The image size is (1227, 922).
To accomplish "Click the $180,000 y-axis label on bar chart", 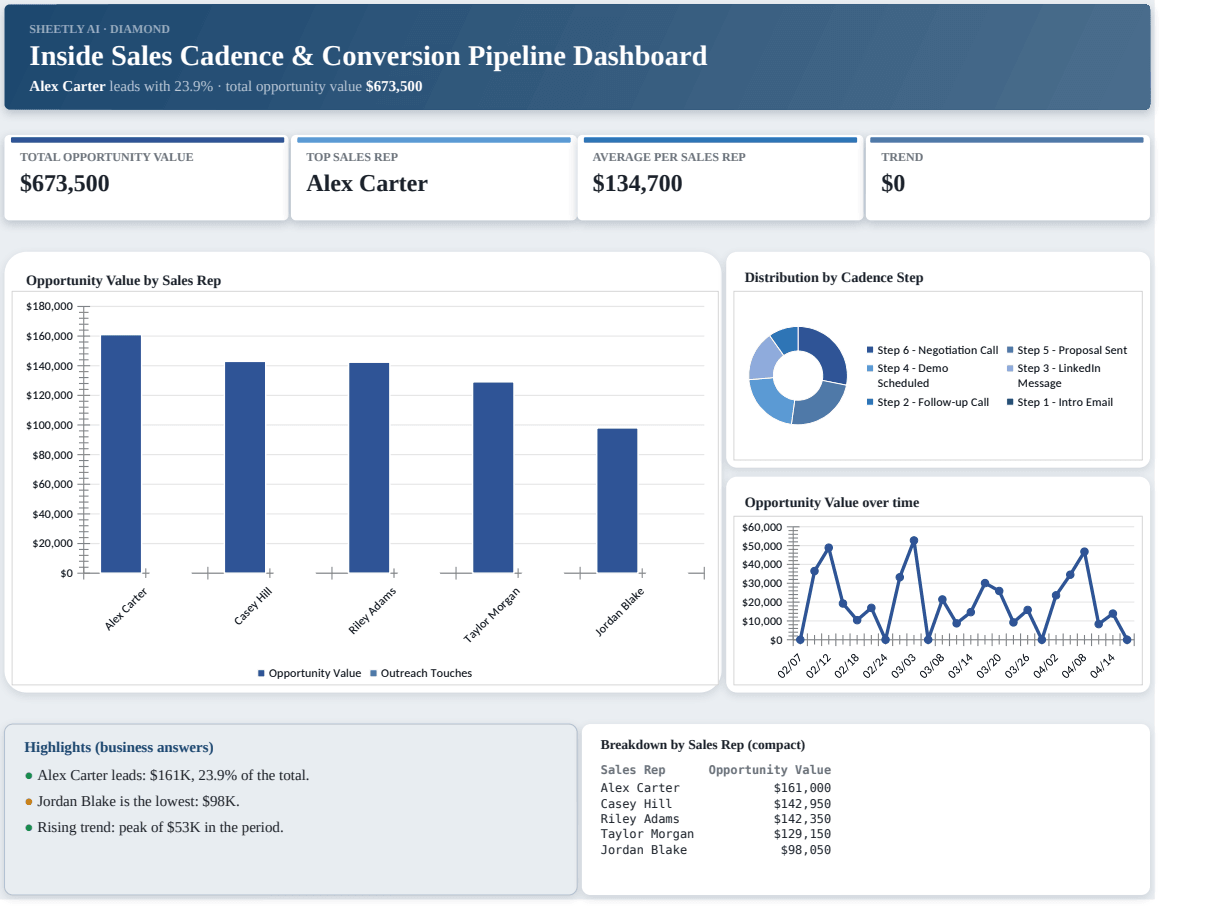I will click(x=49, y=306).
